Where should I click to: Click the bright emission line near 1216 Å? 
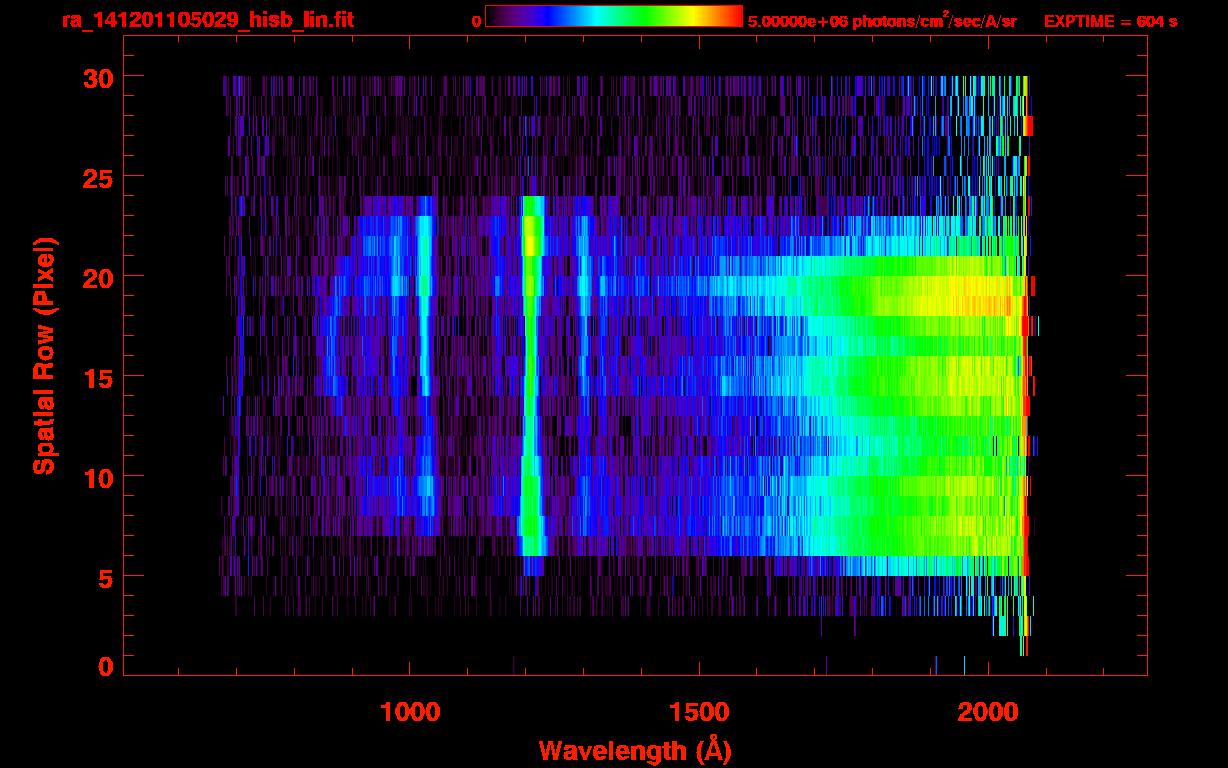tap(532, 385)
